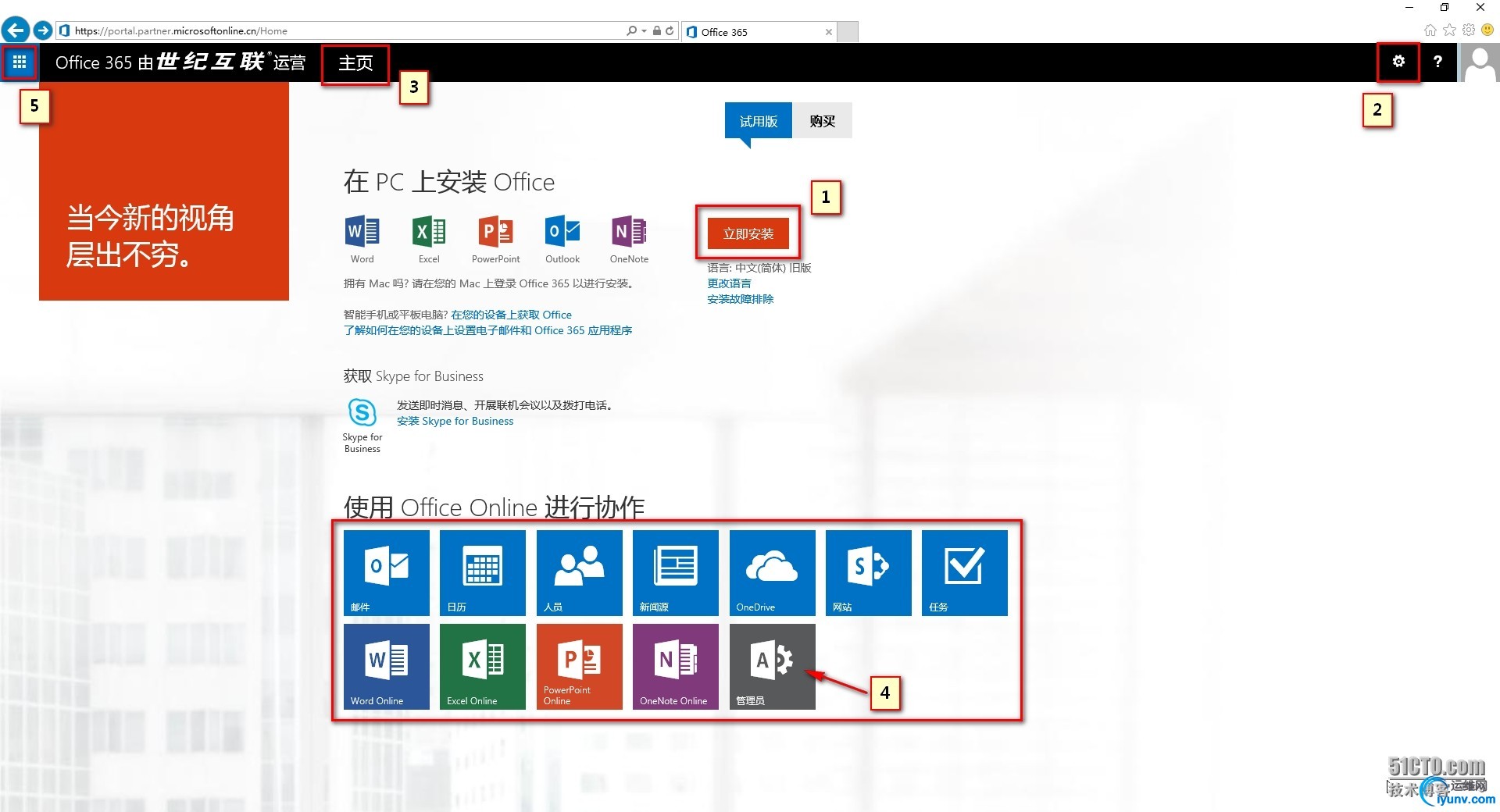The width and height of the screenshot is (1500, 812).
Task: Open the 人员 people tile
Action: click(580, 573)
